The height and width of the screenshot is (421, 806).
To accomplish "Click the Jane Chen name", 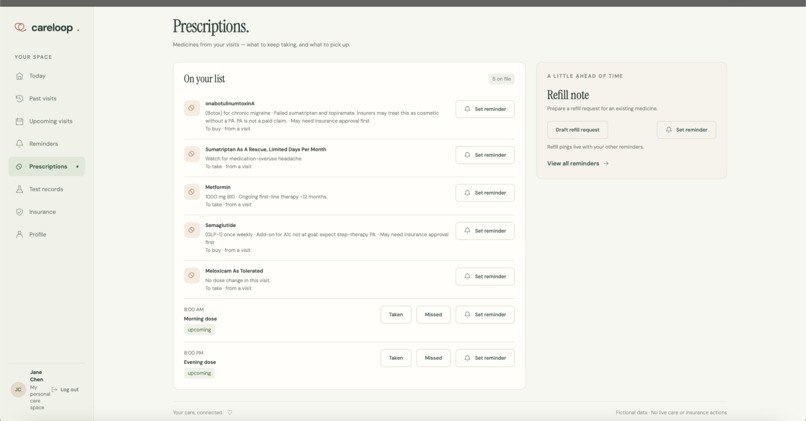I will [x=36, y=375].
